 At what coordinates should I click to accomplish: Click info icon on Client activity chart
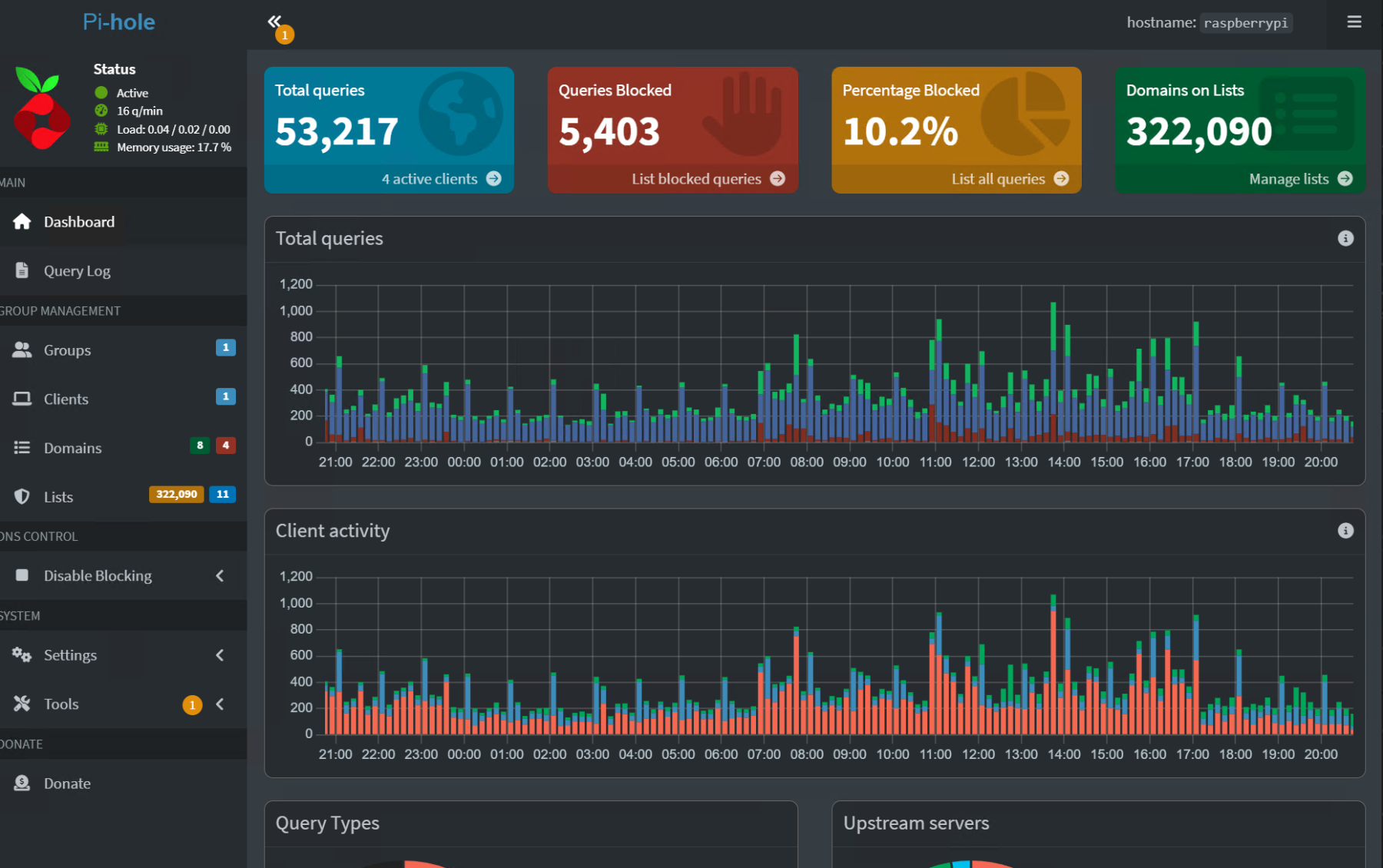tap(1345, 531)
